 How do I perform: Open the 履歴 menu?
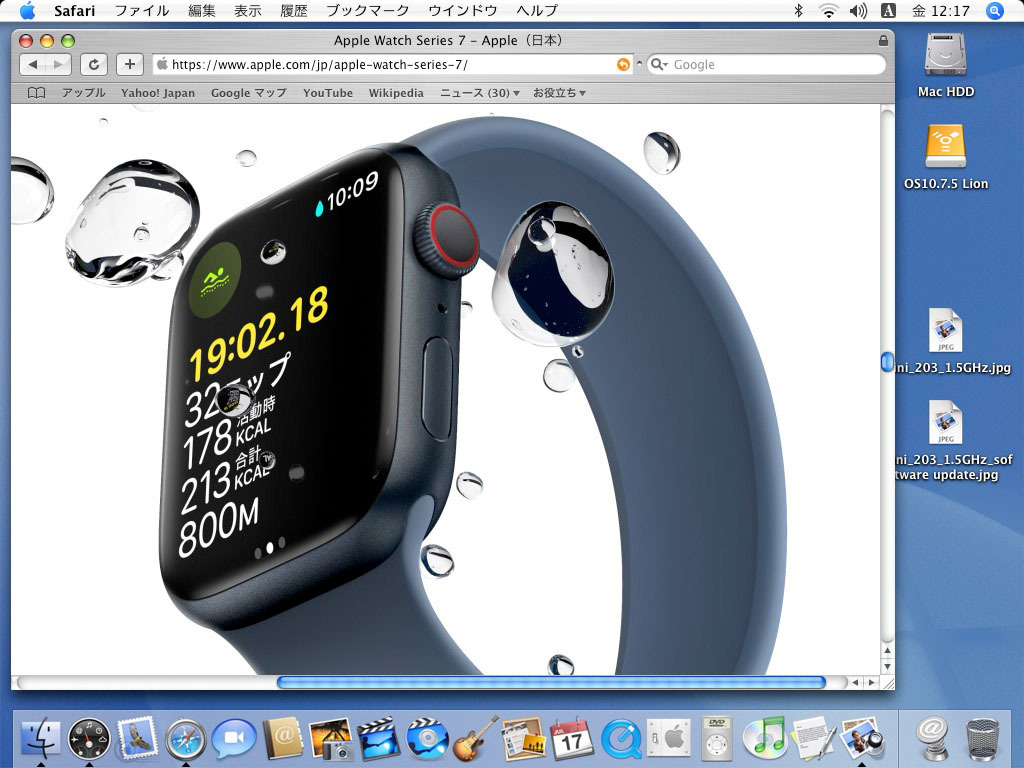(x=294, y=10)
